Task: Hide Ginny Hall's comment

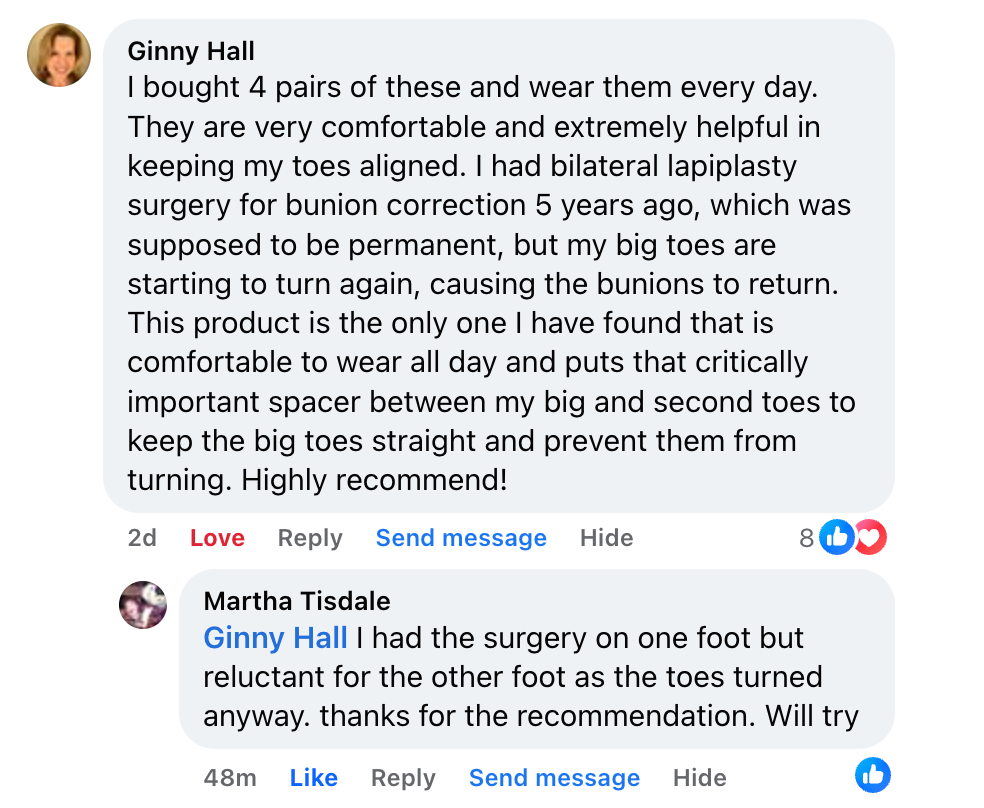Action: pyautogui.click(x=606, y=538)
